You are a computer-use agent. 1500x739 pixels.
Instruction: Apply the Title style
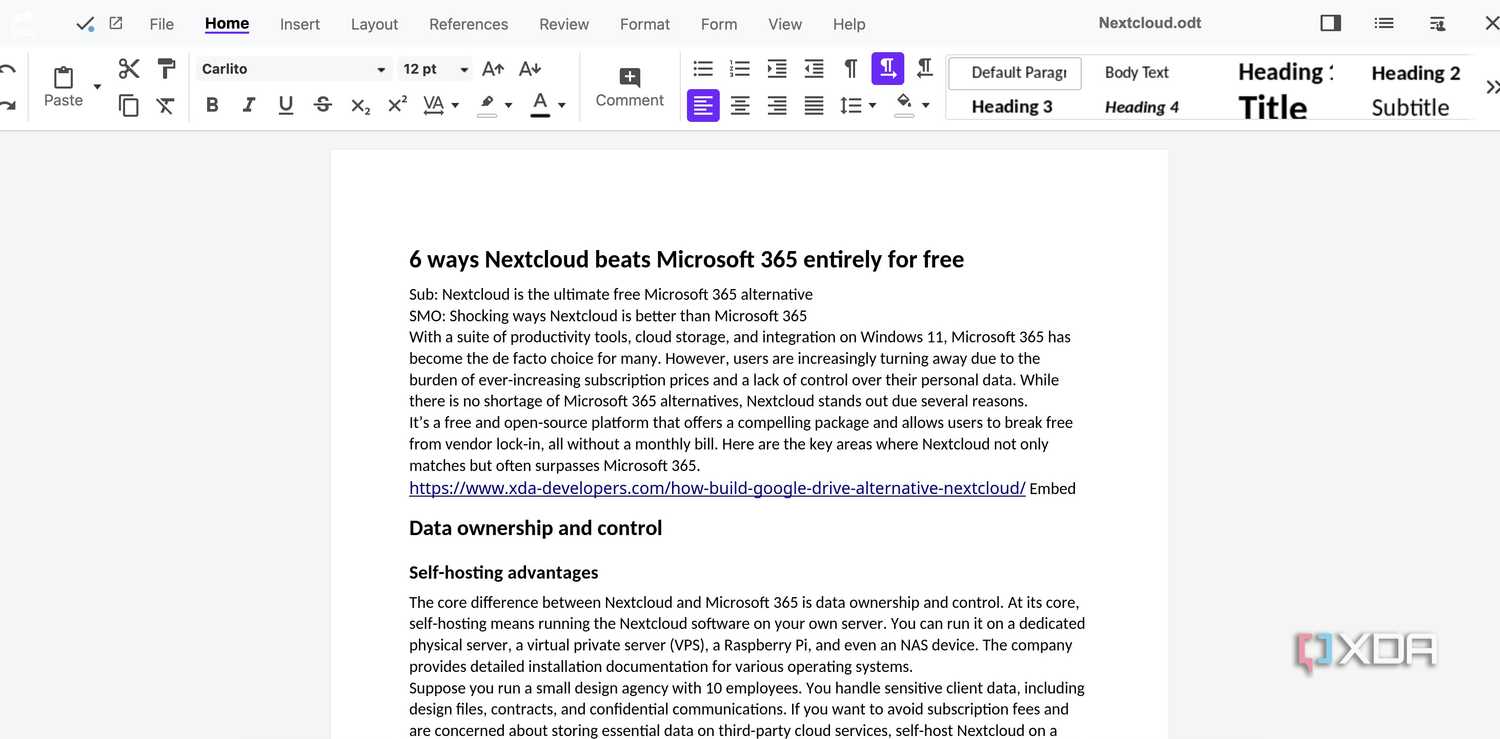[x=1272, y=107]
